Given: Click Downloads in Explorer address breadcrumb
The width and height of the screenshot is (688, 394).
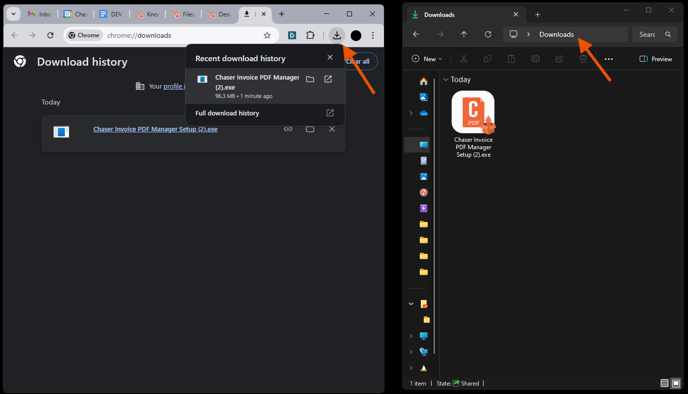Looking at the screenshot, I should click(x=556, y=34).
